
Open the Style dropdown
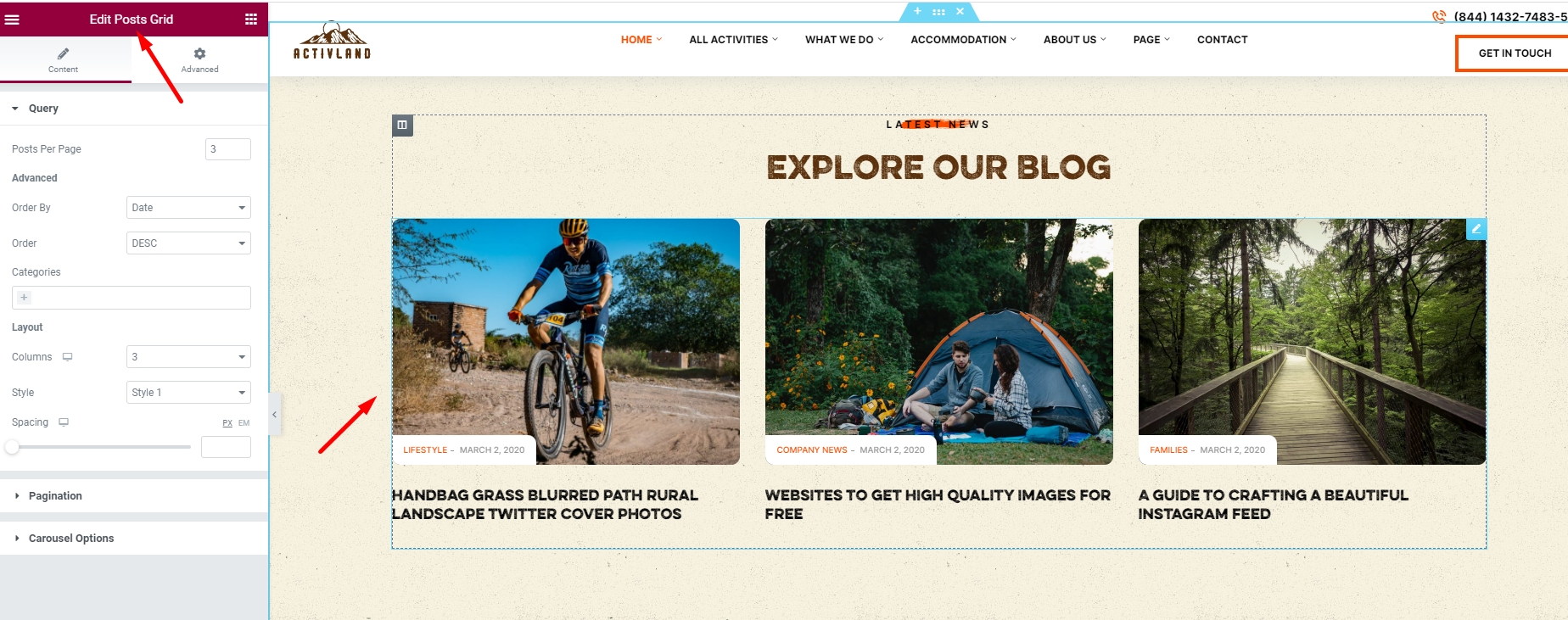pos(188,393)
